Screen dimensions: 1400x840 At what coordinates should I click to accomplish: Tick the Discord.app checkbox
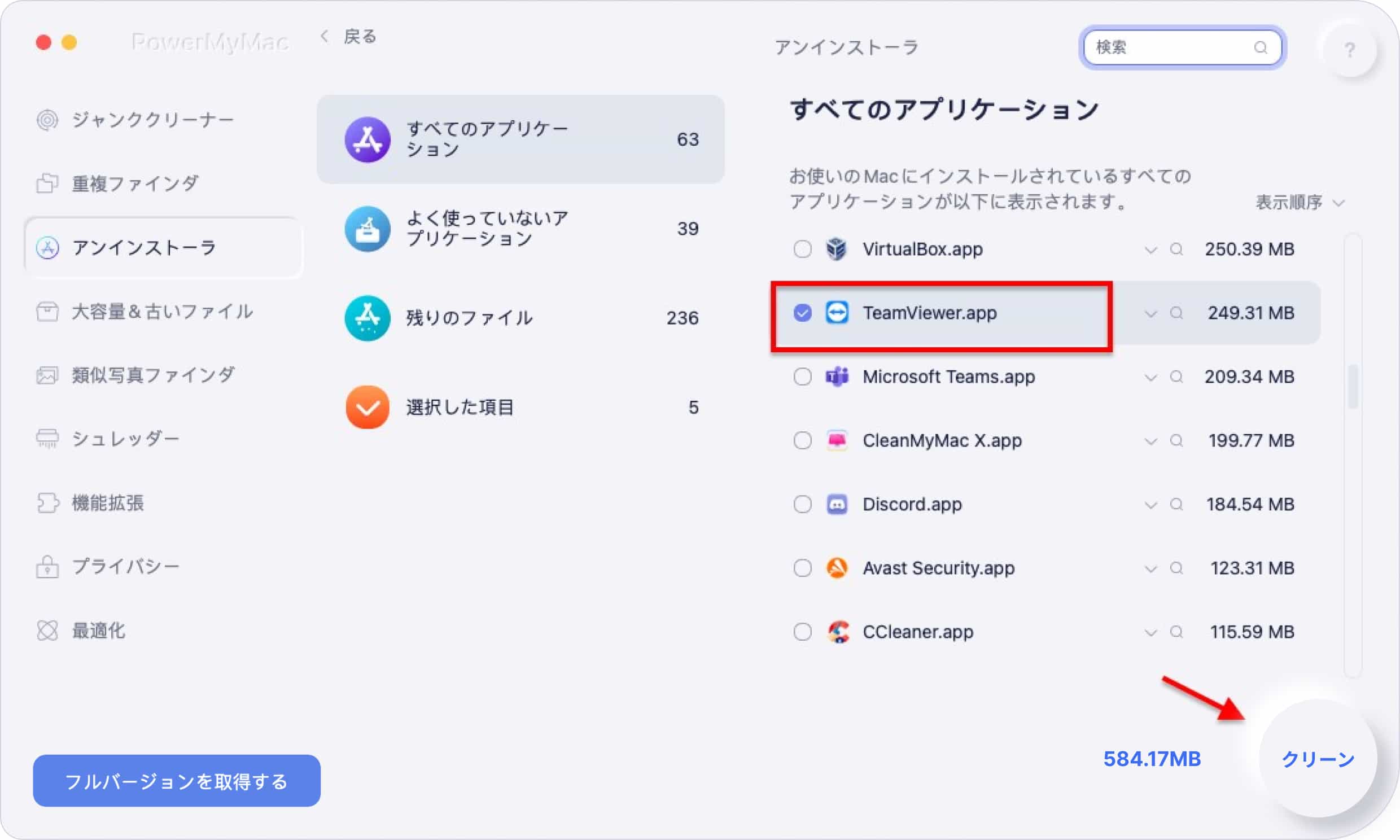click(802, 504)
